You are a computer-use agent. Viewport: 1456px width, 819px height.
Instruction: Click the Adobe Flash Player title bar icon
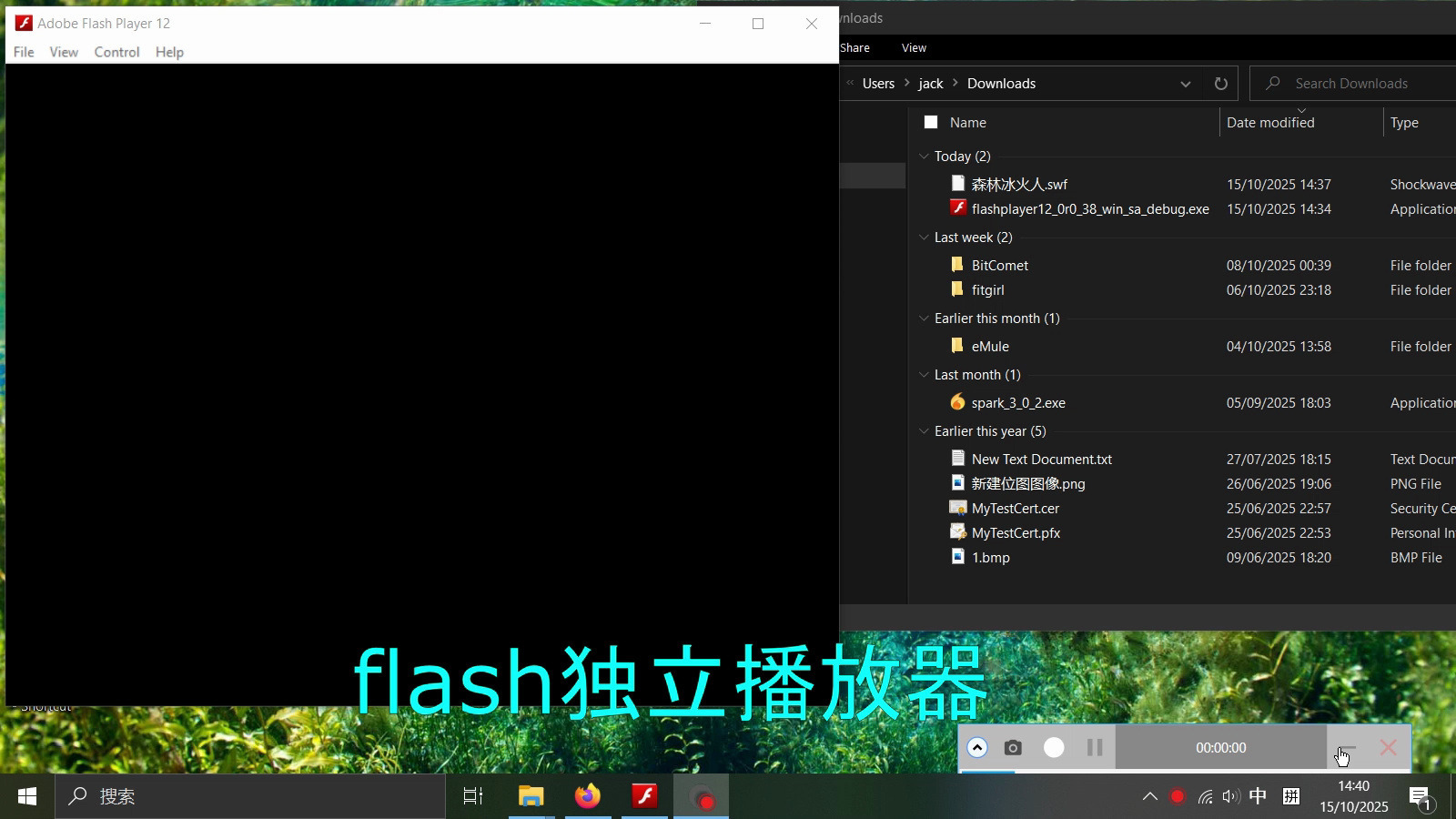(24, 24)
